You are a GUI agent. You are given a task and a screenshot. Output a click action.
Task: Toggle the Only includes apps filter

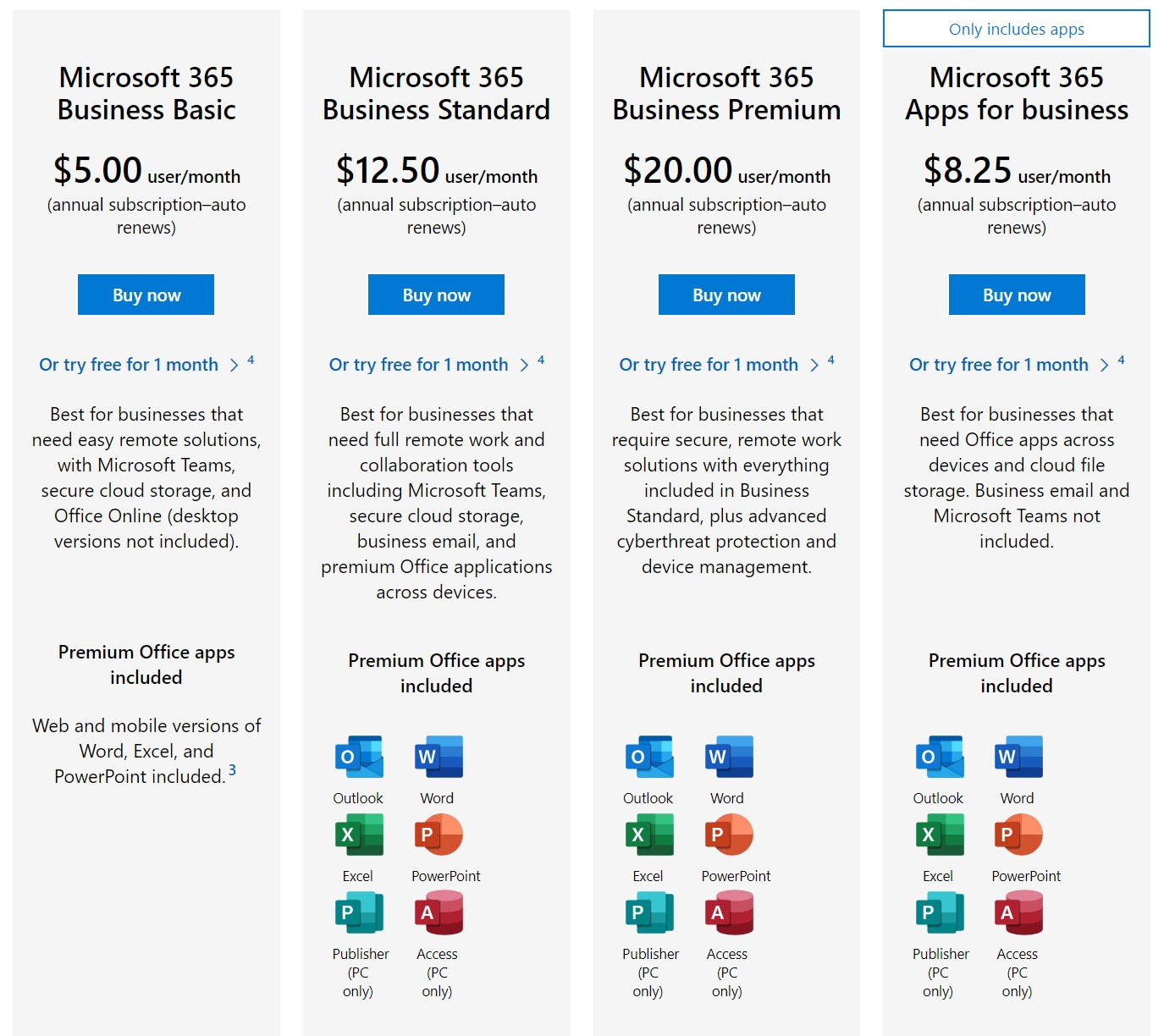pyautogui.click(x=1015, y=29)
